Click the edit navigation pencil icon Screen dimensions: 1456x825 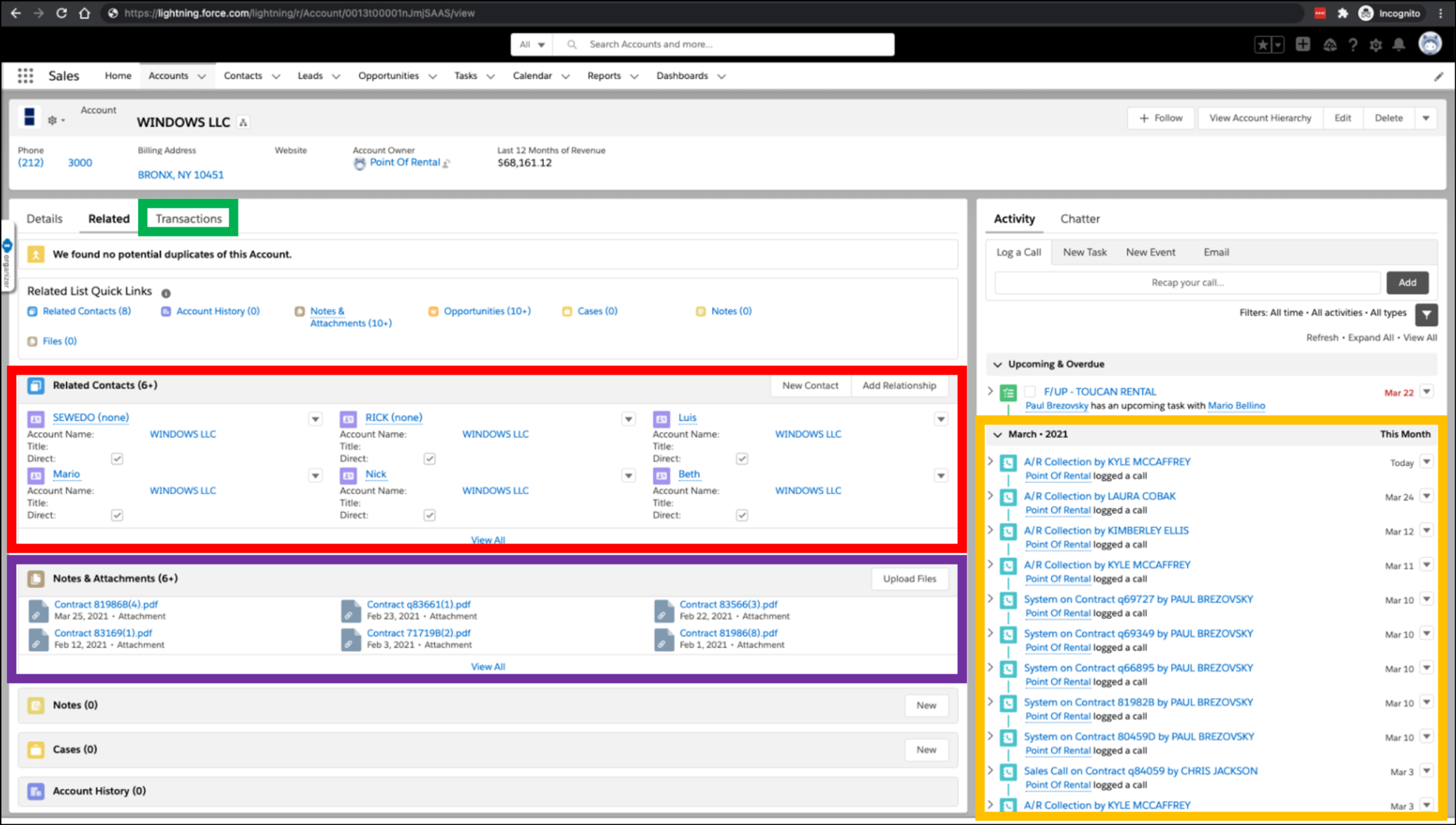pyautogui.click(x=1438, y=77)
